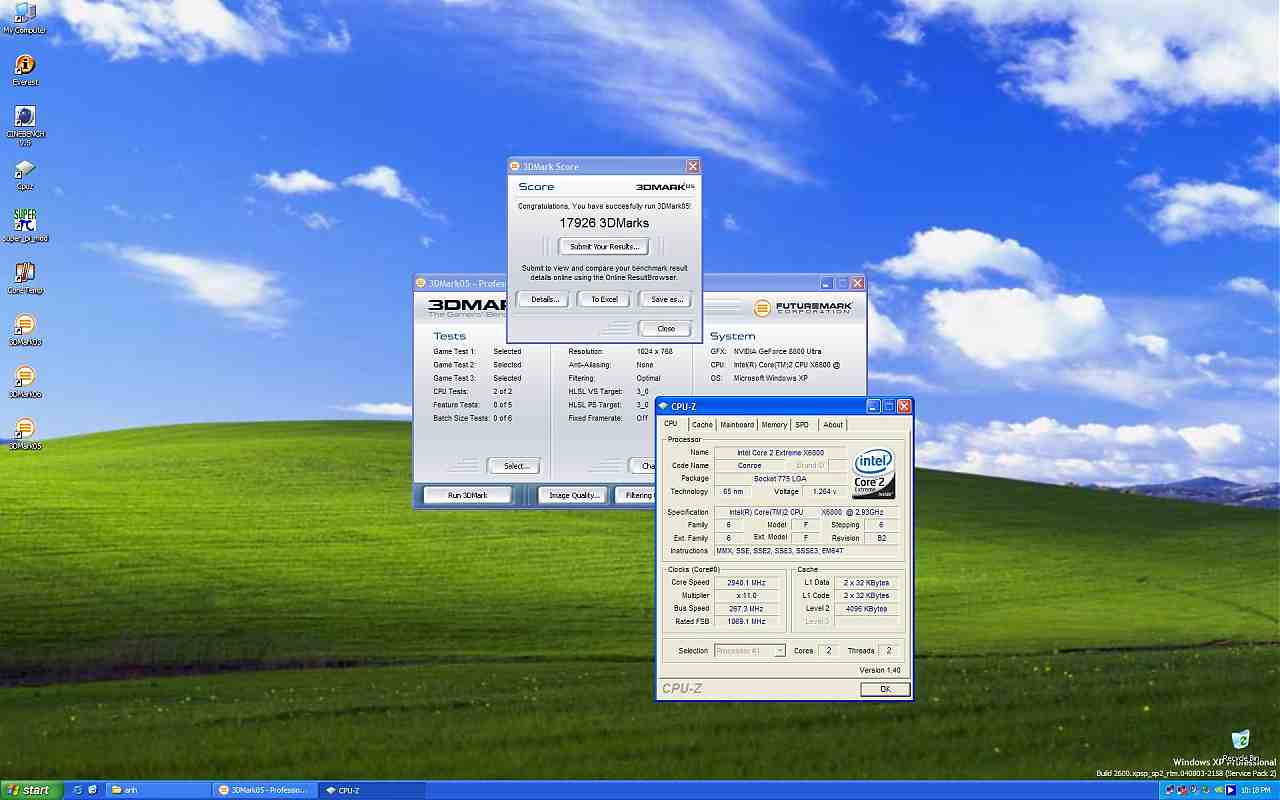
Task: Open the About tab in CPU-Z
Action: pos(832,425)
